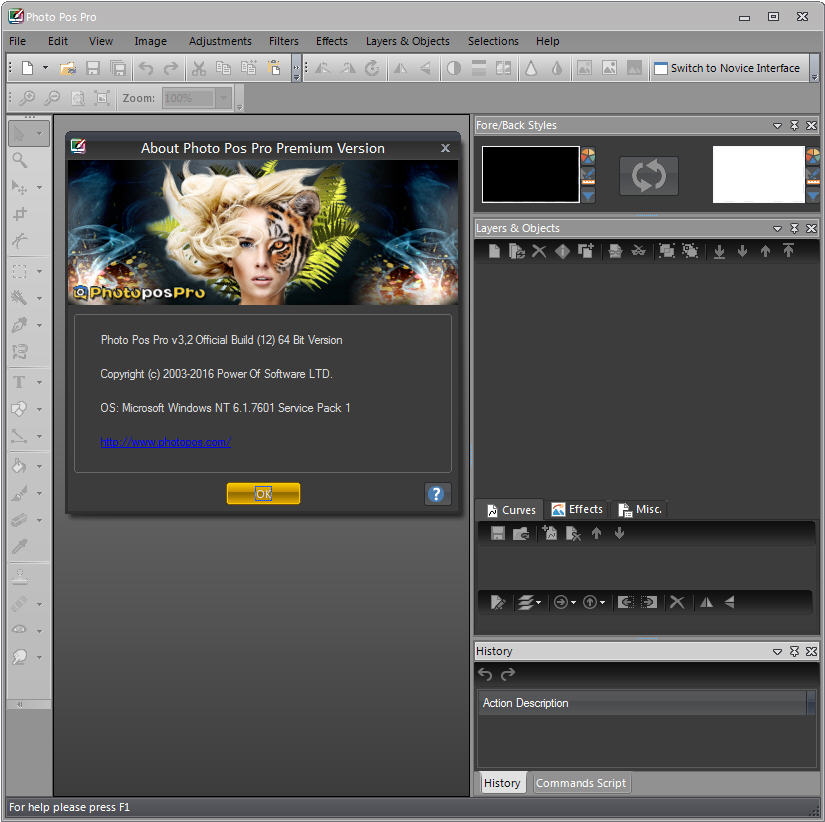This screenshot has width=825, height=822.
Task: Select the magnifier tool in the left toolbox
Action: 20,160
